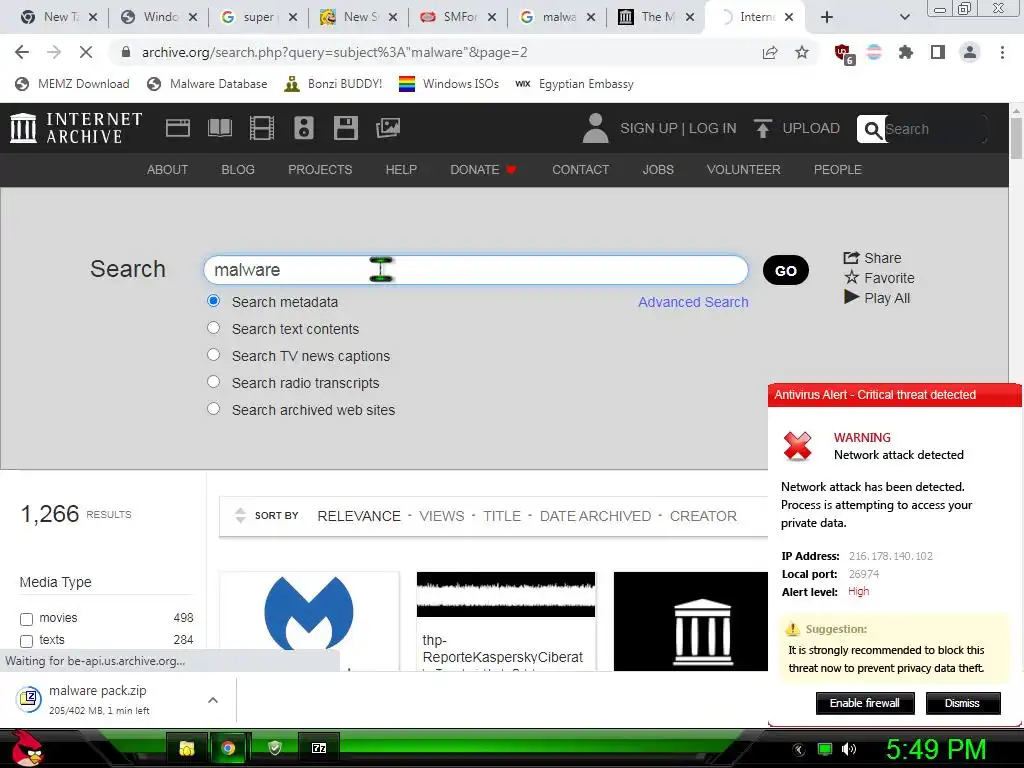
Task: Click the malware search input field
Action: pos(475,270)
